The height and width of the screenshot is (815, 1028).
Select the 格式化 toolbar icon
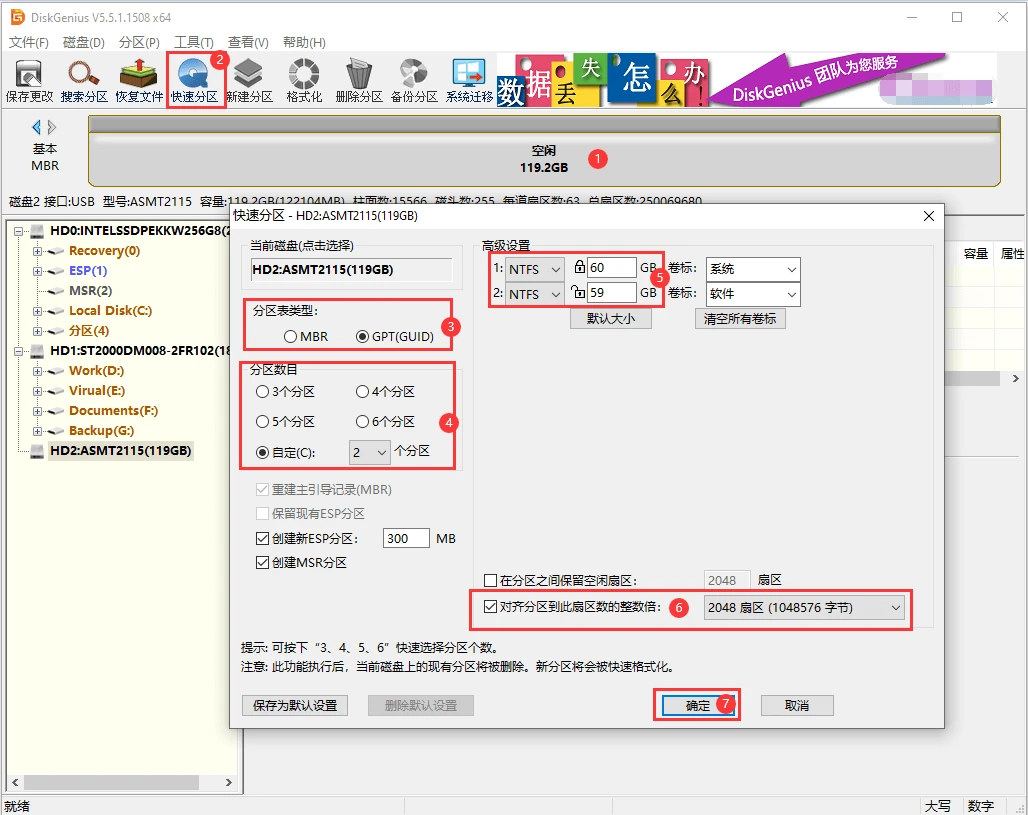pyautogui.click(x=304, y=78)
